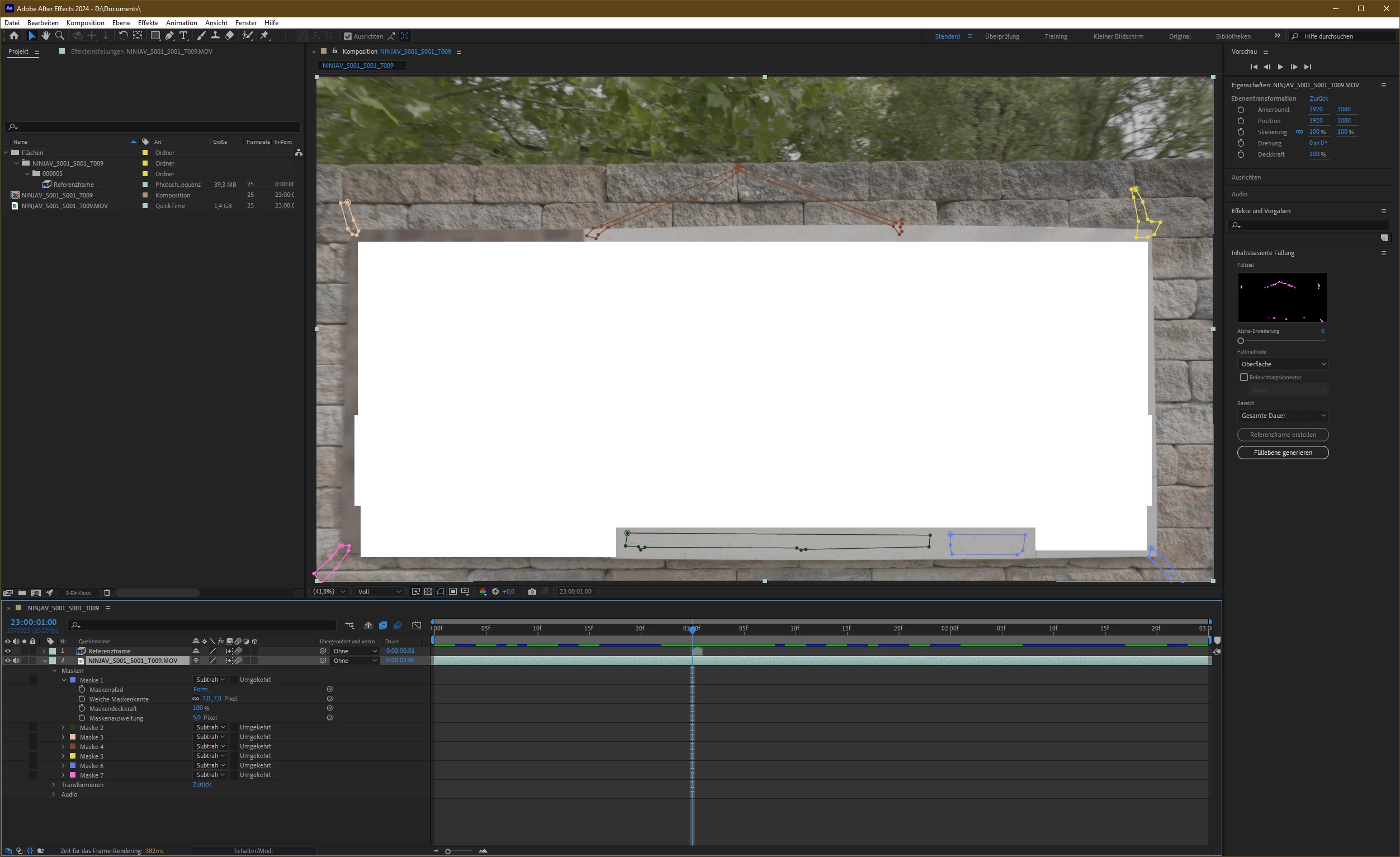1400x857 pixels.
Task: Enable the Beleuchtungskorrektur checkbox
Action: (x=1244, y=378)
